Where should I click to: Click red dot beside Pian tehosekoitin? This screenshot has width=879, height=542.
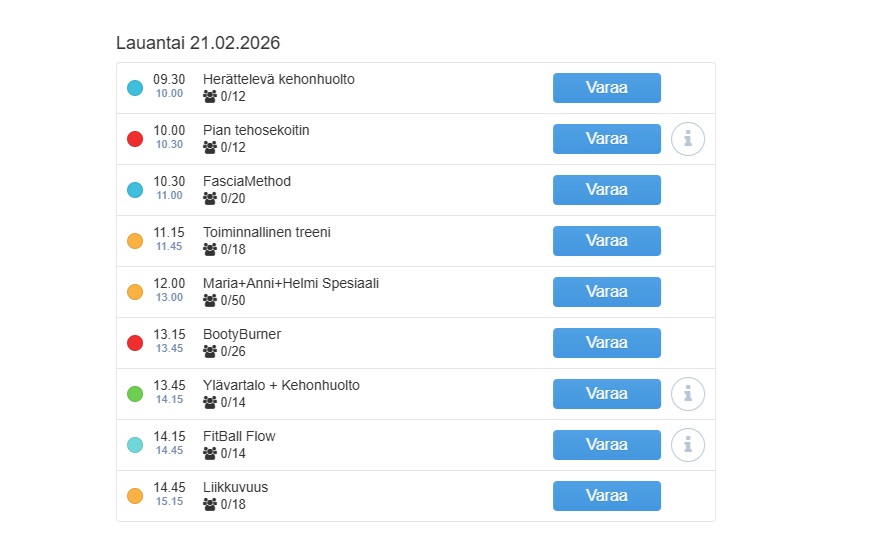(x=135, y=139)
